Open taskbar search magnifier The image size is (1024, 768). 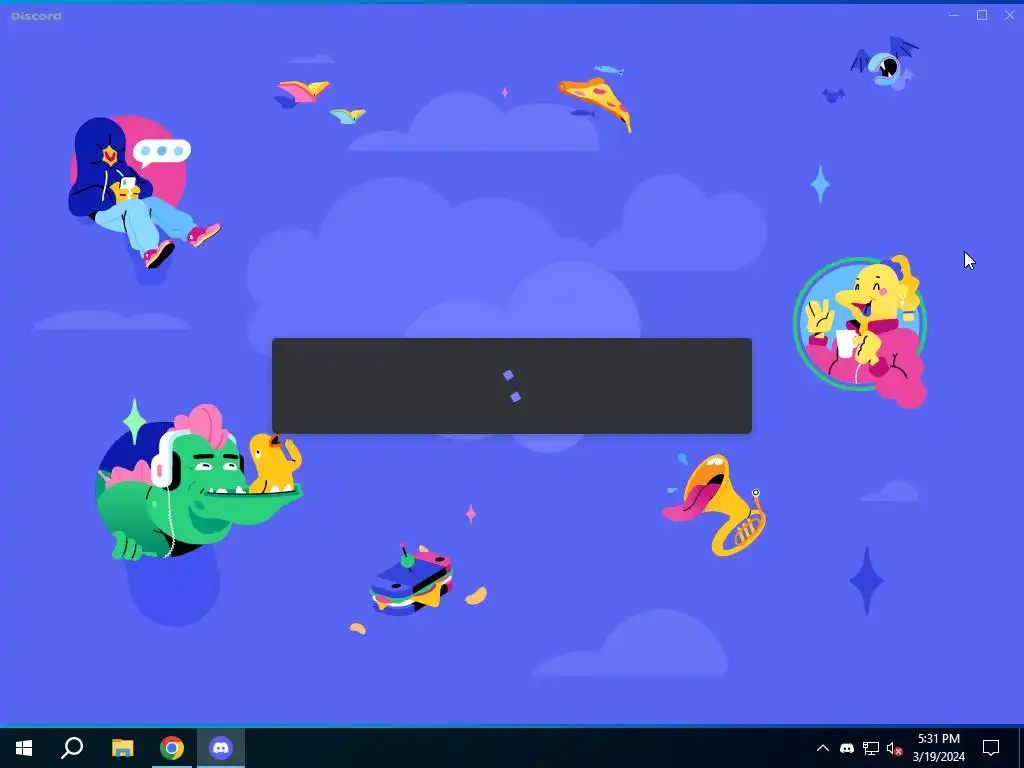72,748
